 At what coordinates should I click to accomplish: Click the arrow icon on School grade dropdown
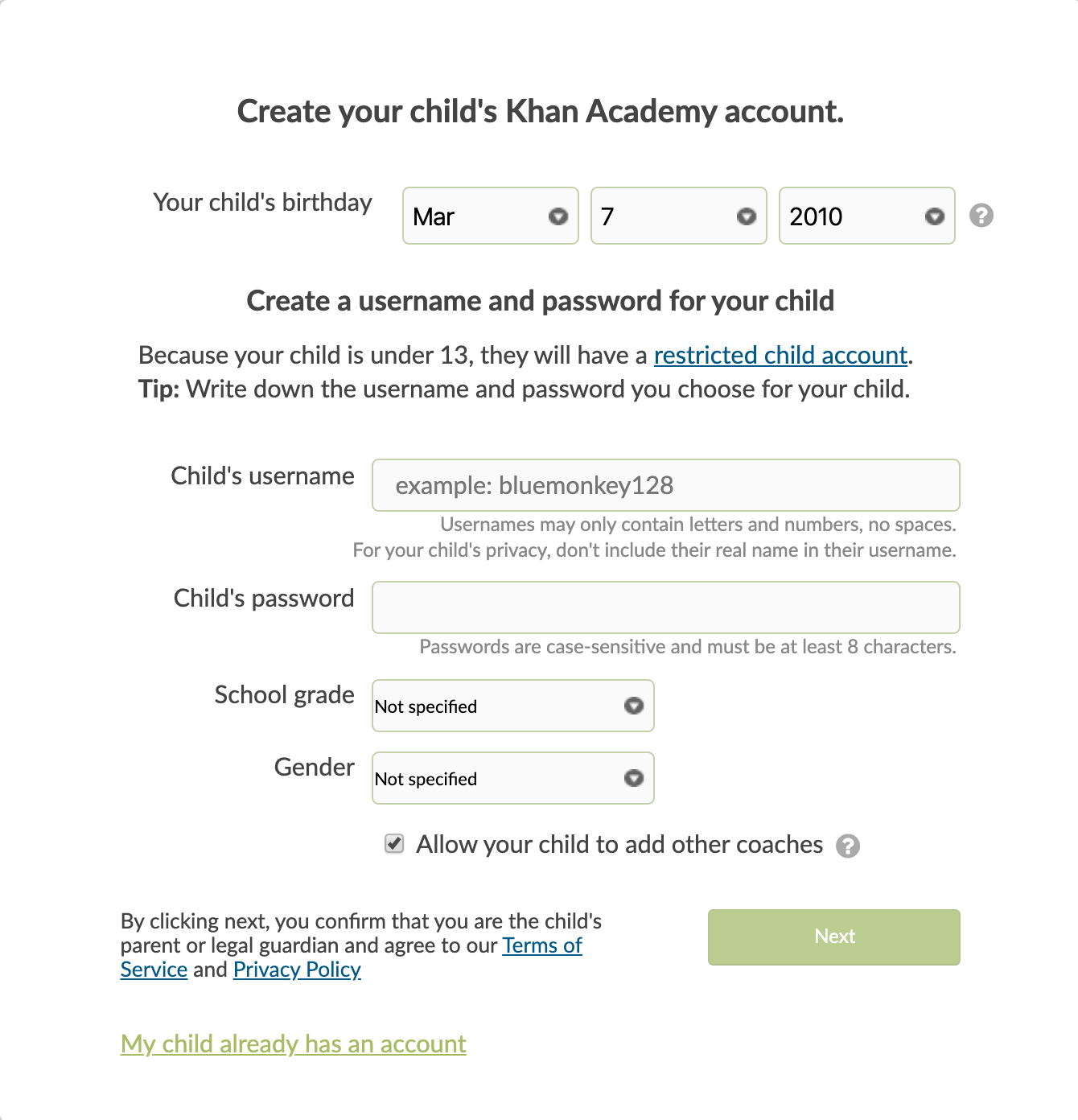point(634,706)
